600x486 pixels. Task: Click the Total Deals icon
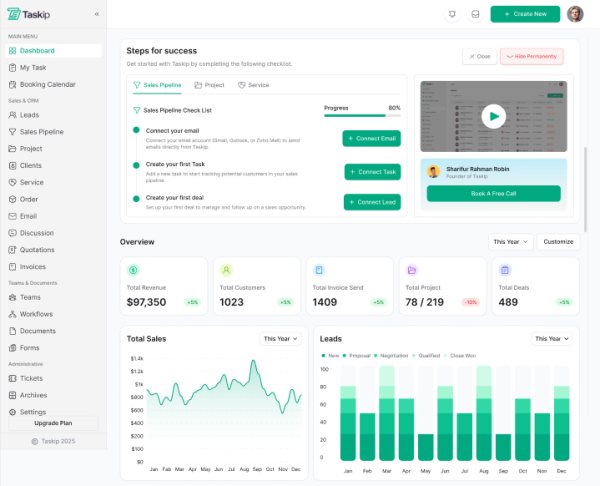(x=505, y=270)
